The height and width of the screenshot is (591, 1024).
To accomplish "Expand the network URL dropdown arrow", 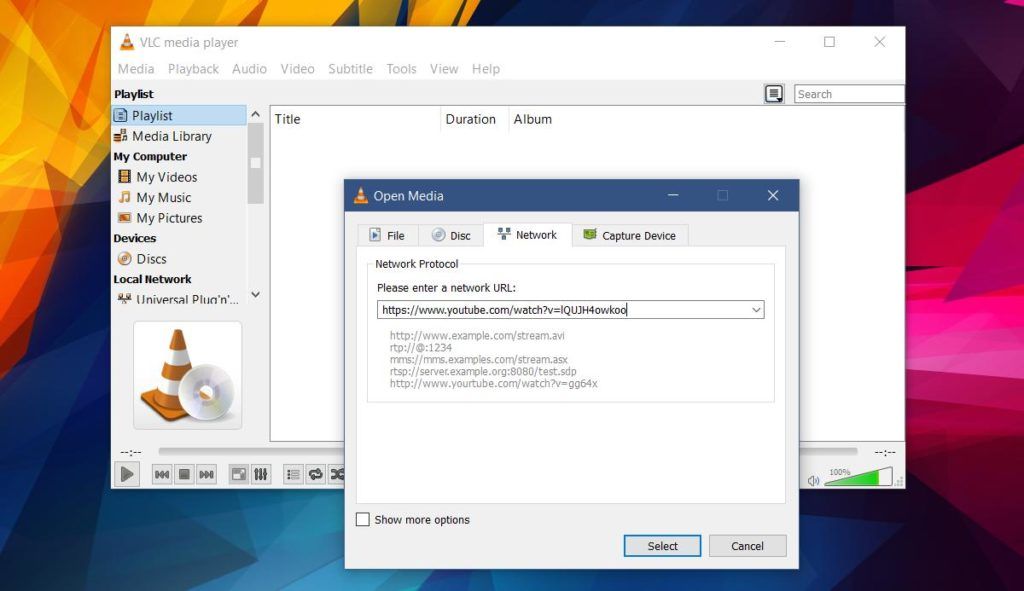I will coord(756,310).
